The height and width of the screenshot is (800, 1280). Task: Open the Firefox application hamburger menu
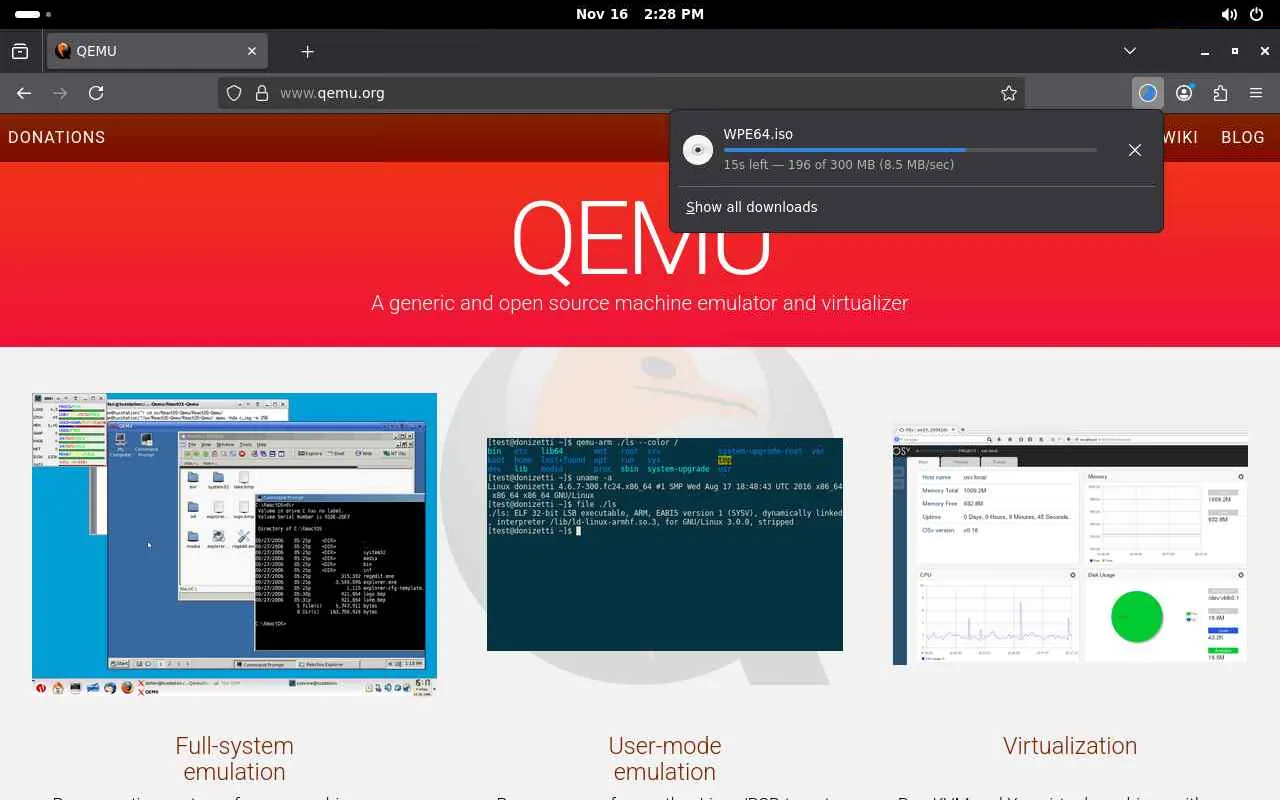(1256, 93)
